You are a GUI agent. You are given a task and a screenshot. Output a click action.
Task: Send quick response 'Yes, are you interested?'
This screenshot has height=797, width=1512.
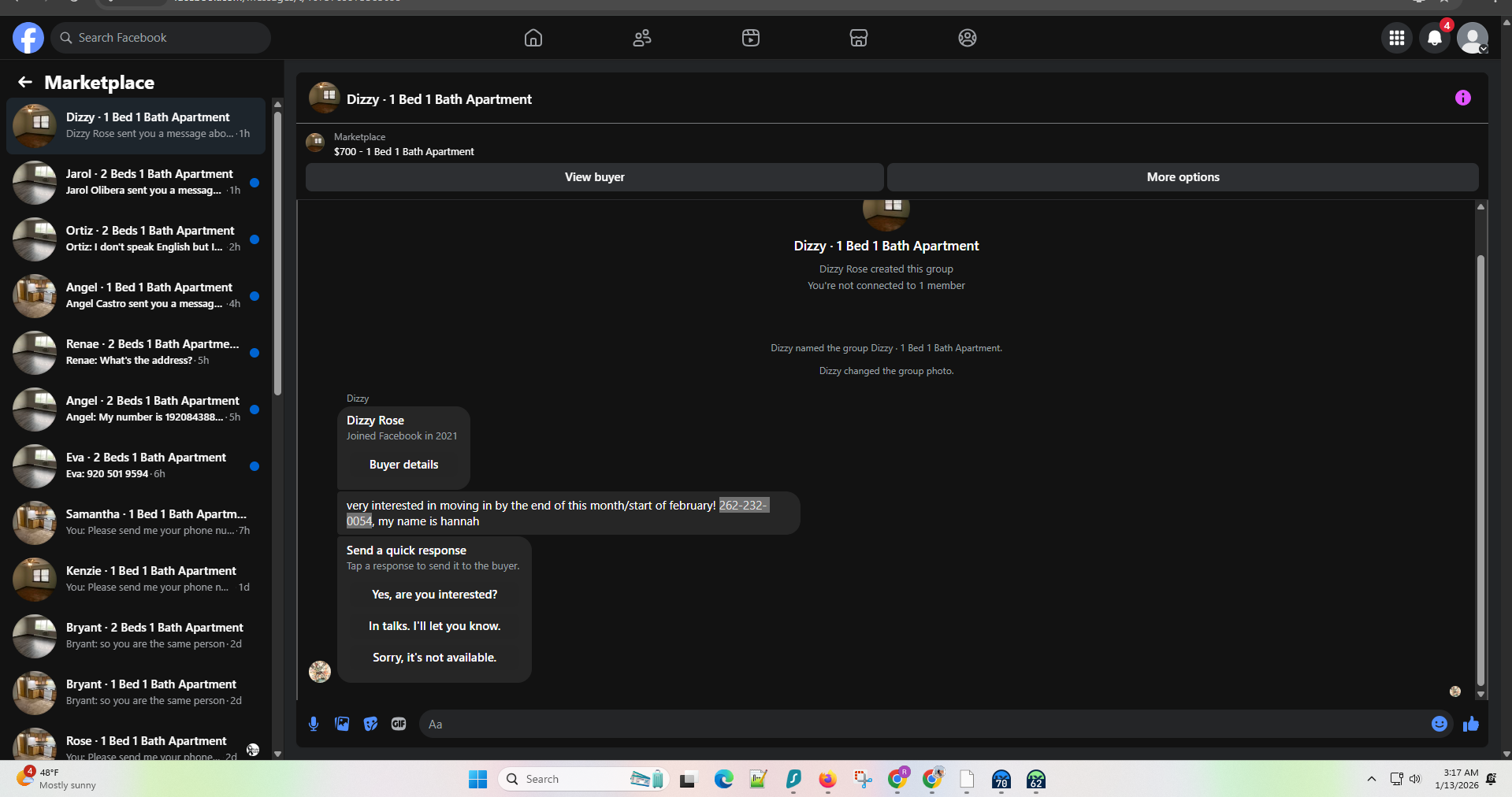(x=434, y=595)
